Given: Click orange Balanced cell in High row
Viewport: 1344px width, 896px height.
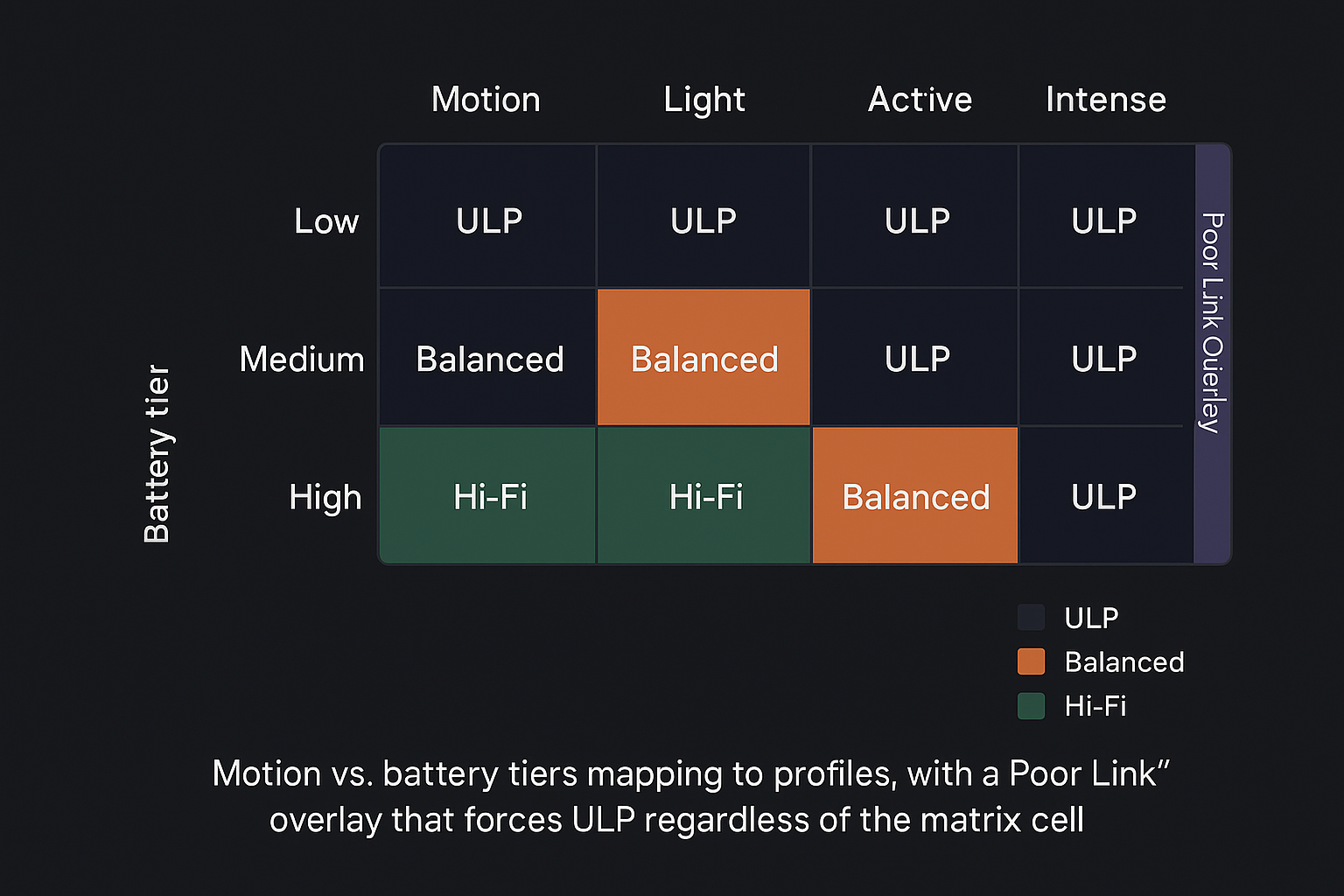Looking at the screenshot, I should (x=915, y=496).
